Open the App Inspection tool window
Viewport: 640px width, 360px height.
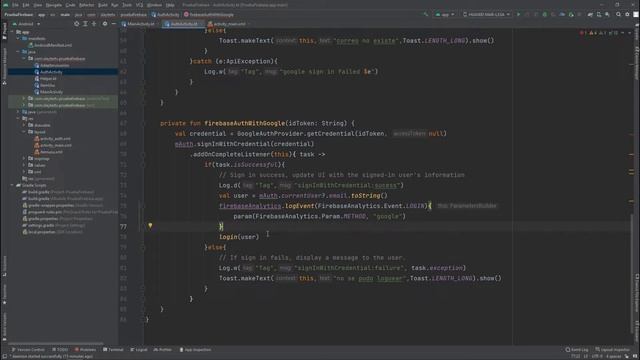(x=196, y=350)
